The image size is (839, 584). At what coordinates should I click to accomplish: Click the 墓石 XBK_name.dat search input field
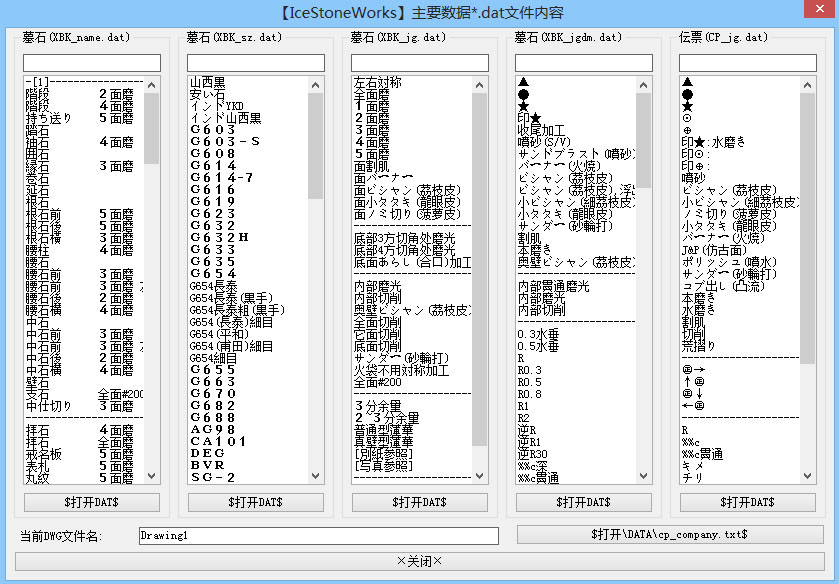point(91,63)
